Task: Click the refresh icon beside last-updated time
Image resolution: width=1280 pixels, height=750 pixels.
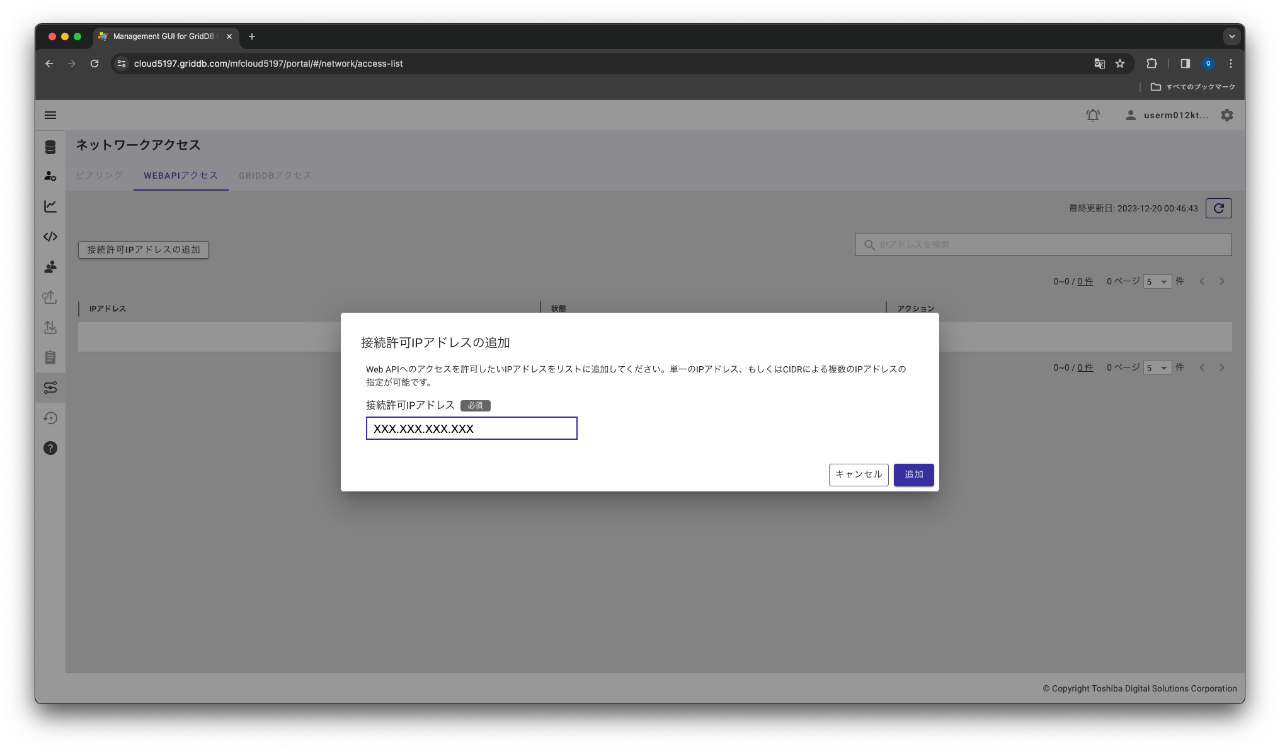Action: click(1218, 208)
